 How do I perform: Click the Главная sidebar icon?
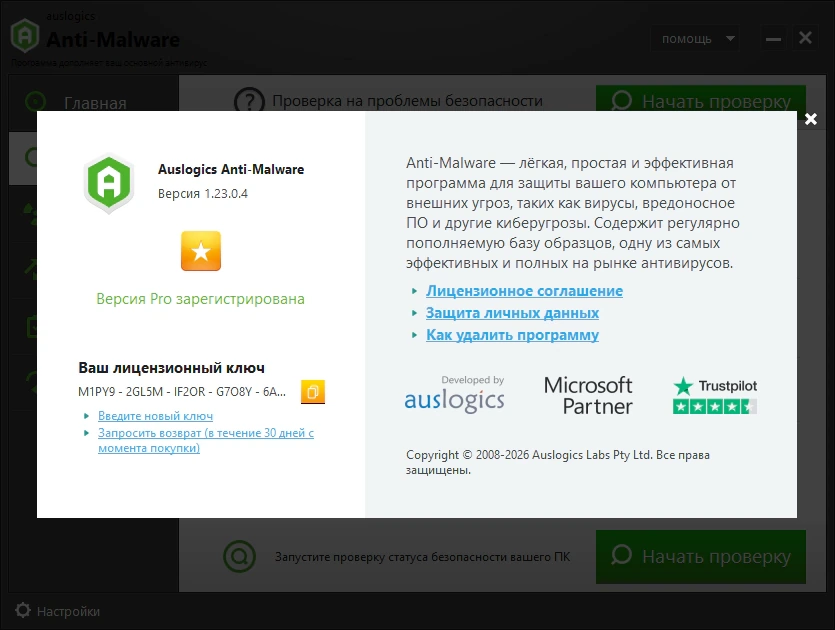click(36, 101)
